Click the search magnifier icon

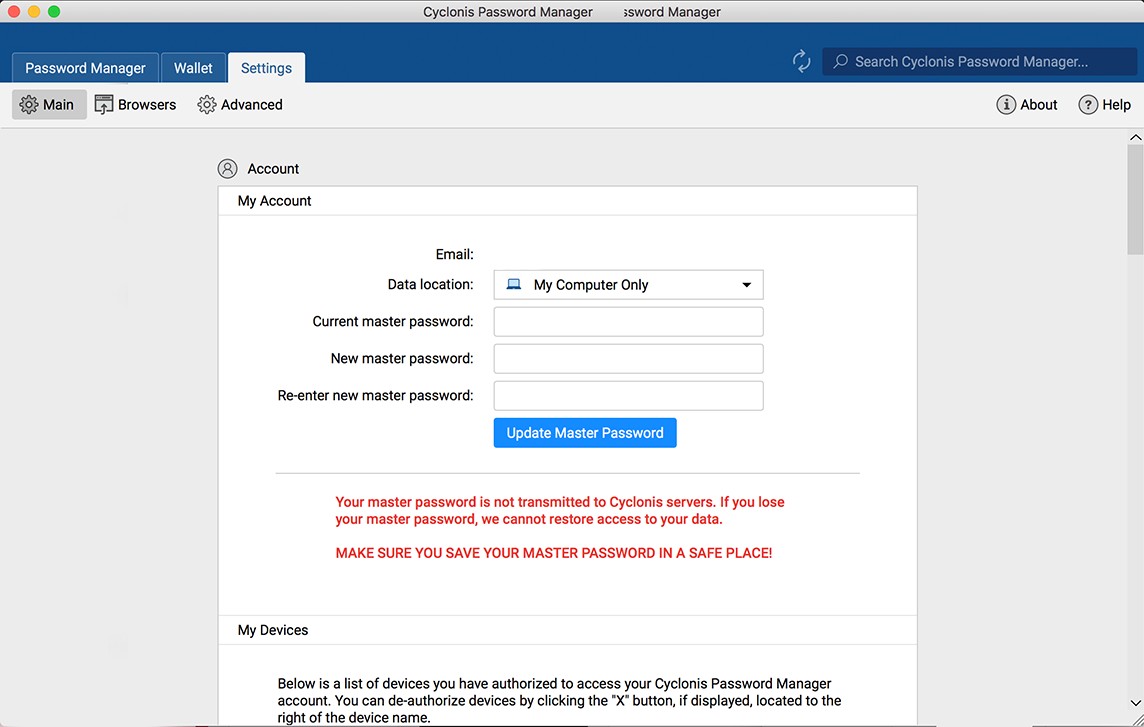point(841,62)
